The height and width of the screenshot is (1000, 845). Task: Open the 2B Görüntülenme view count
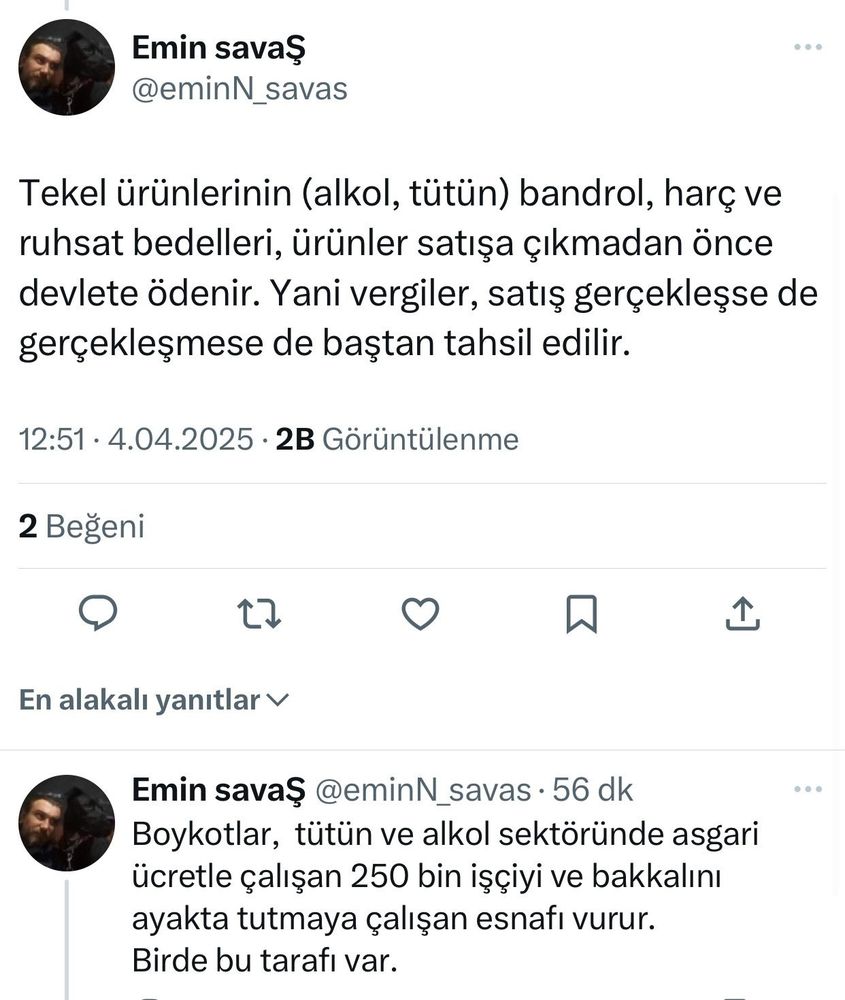397,439
